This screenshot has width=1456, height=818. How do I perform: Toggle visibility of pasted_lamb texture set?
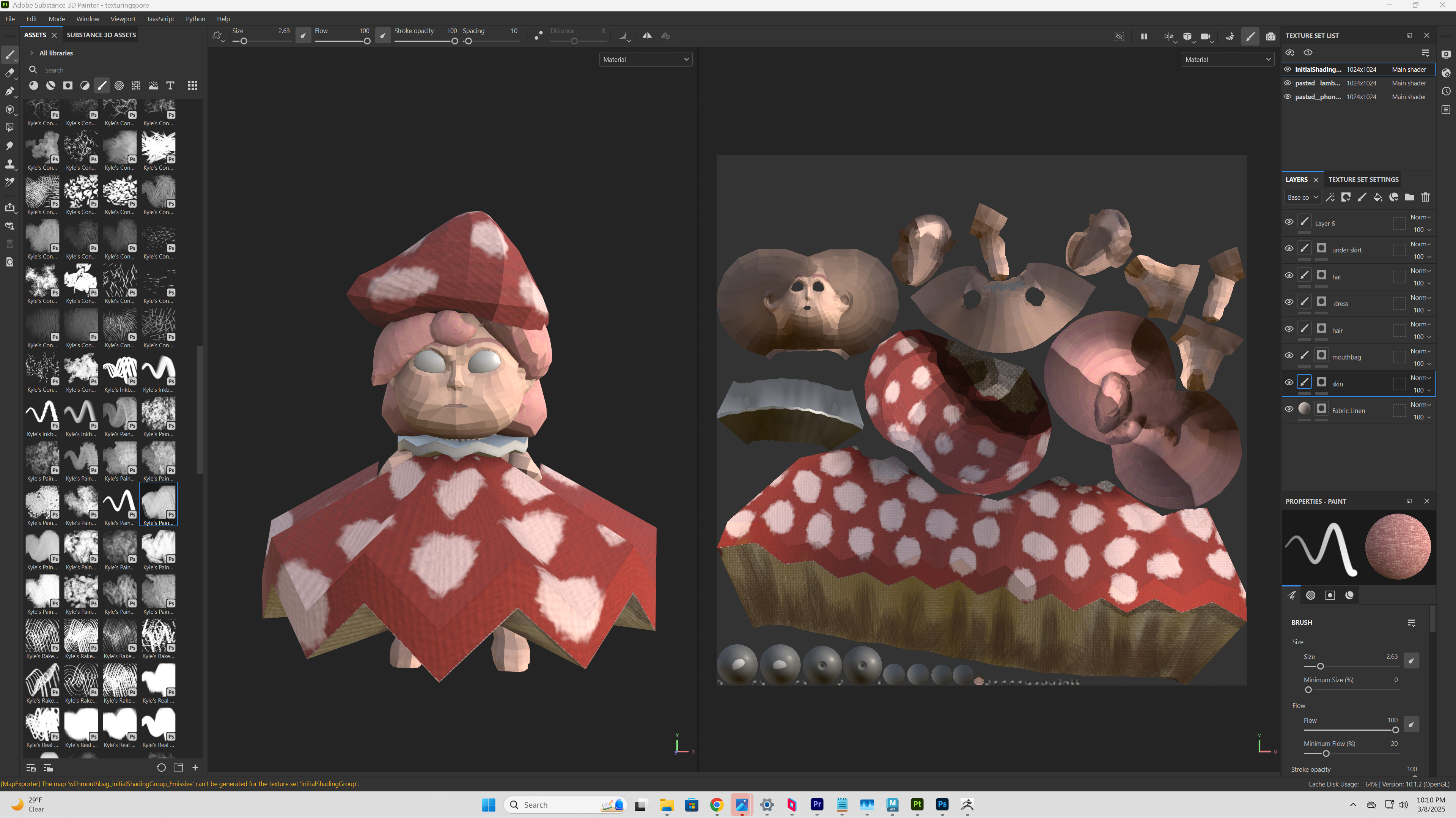[x=1288, y=83]
